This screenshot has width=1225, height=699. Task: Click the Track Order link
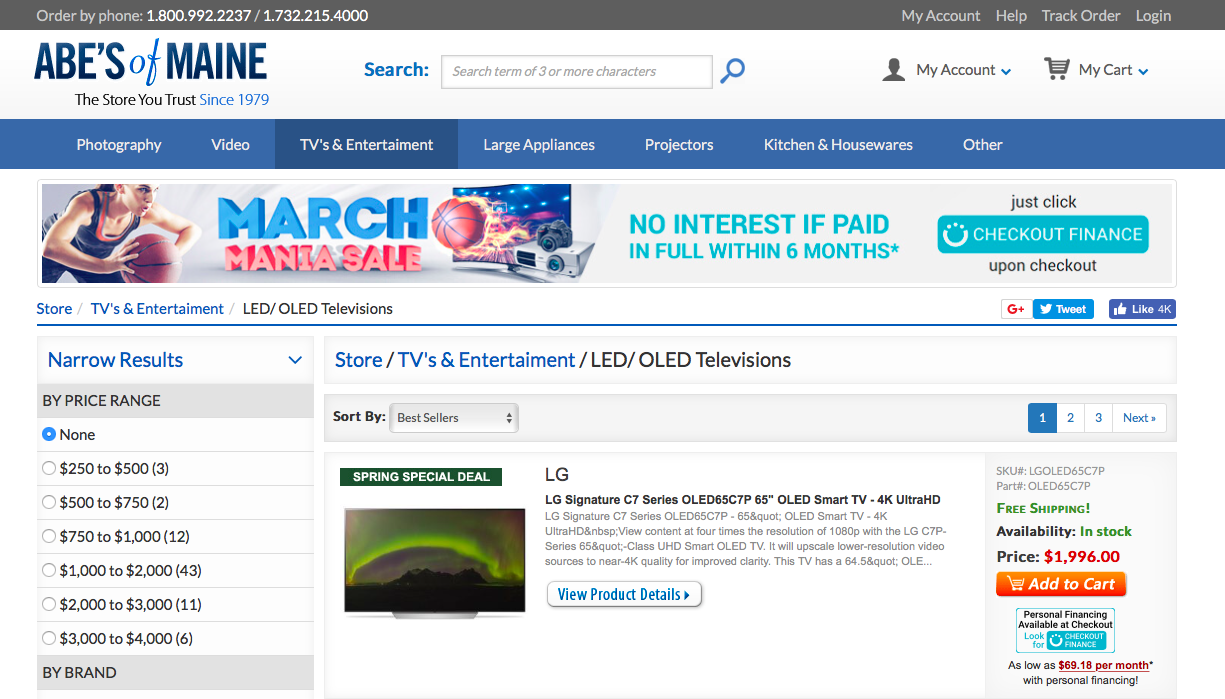coord(1081,16)
